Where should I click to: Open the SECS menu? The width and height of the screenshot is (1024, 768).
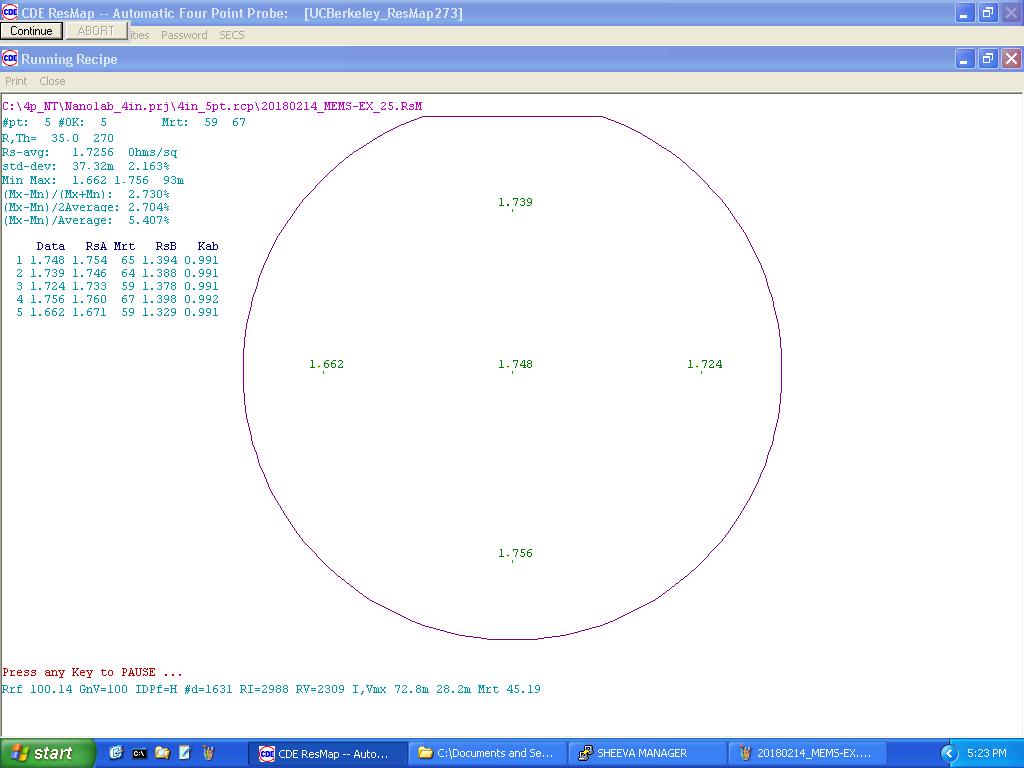pos(231,35)
